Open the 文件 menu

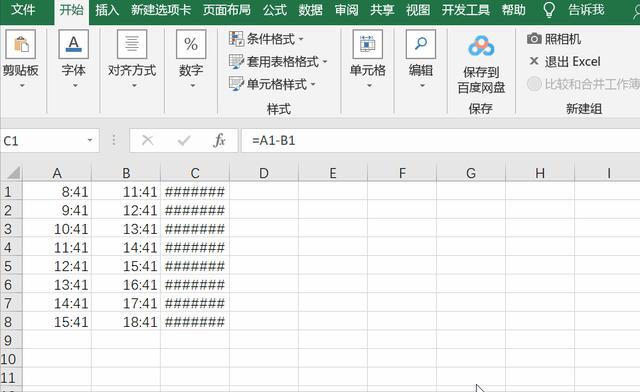(x=23, y=9)
